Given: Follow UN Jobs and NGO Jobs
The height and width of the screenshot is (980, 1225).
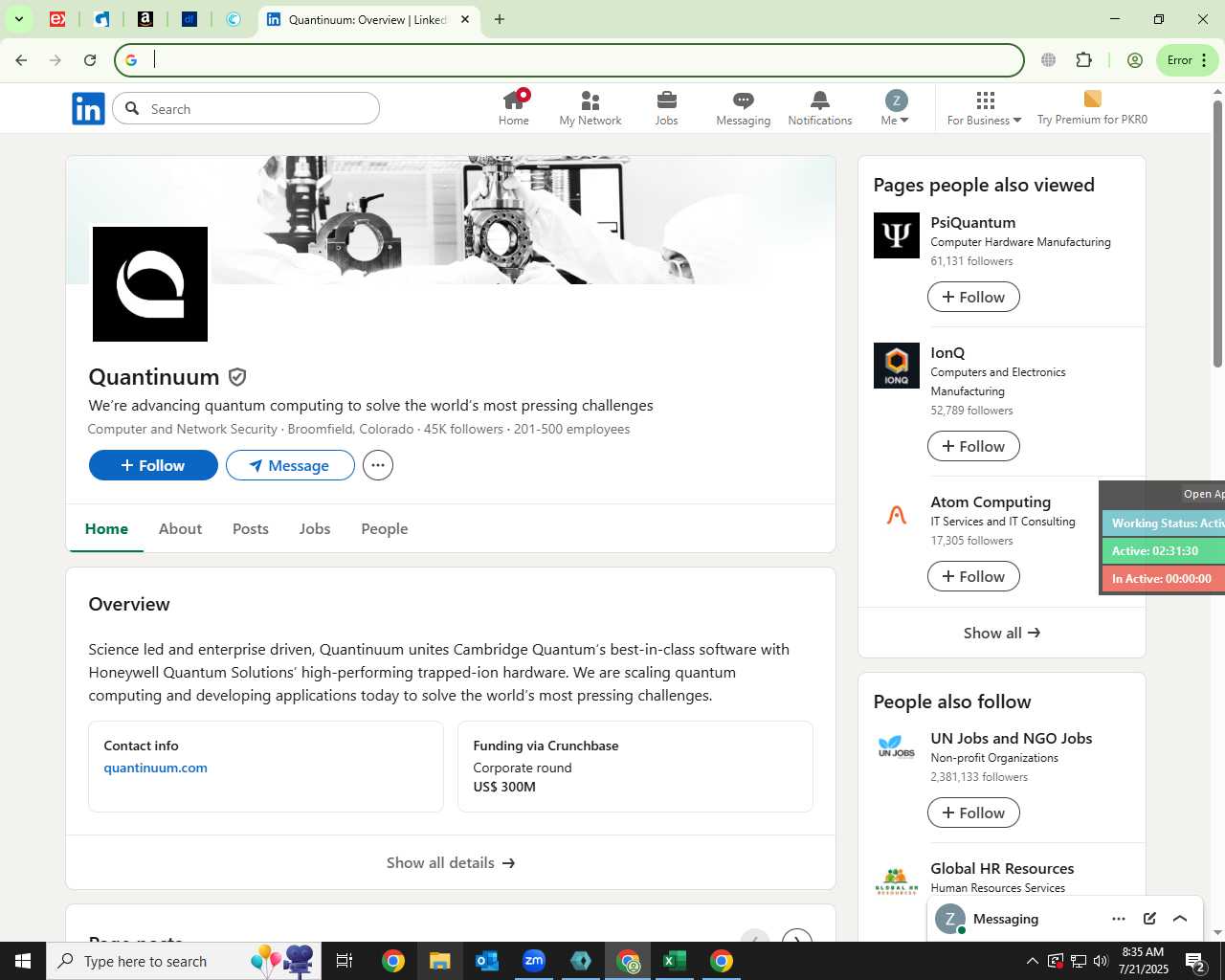Looking at the screenshot, I should click(973, 813).
